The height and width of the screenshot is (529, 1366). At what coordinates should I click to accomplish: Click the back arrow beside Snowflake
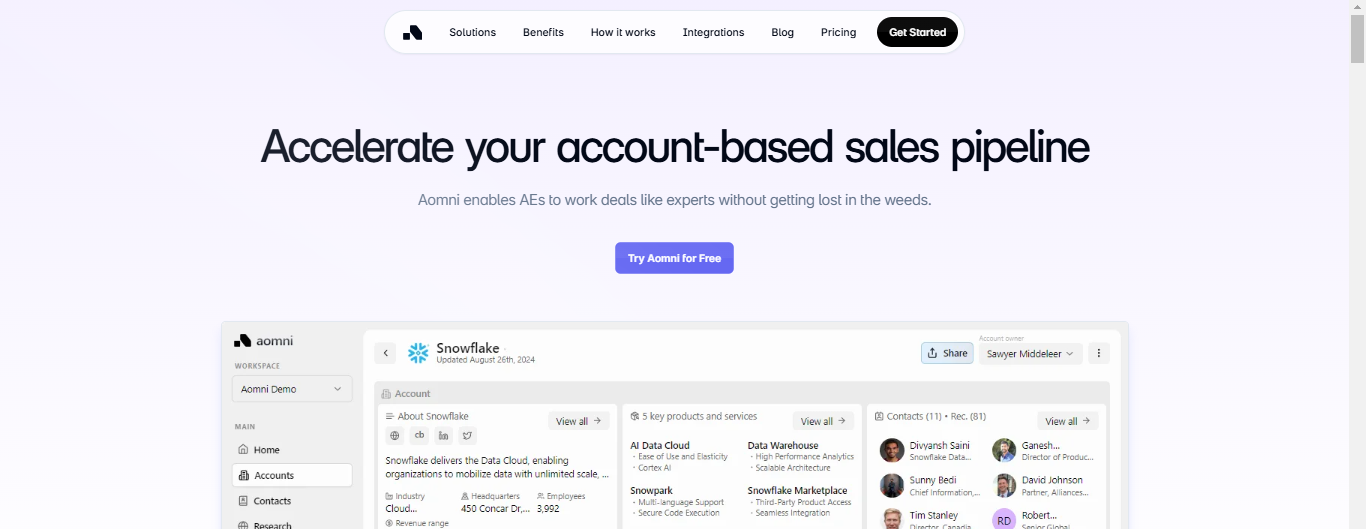(x=385, y=353)
